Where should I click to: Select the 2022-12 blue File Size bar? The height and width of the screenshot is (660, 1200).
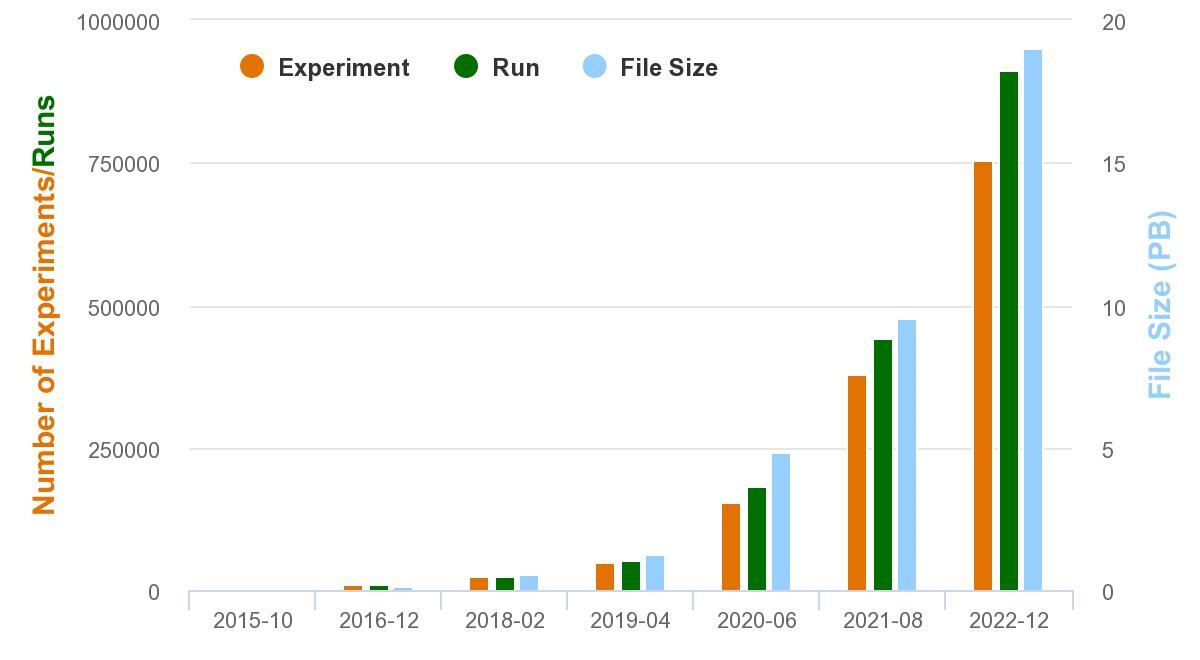pos(1033,320)
